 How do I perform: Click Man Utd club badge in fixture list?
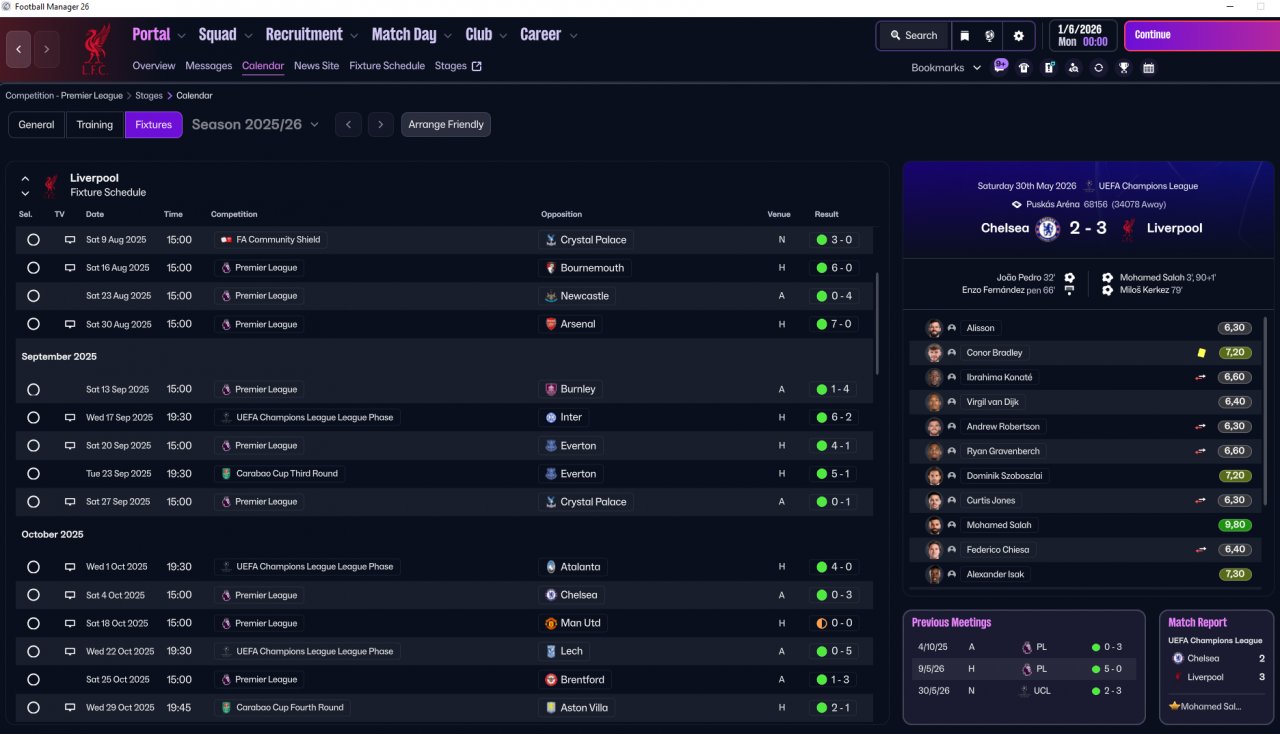tap(550, 623)
